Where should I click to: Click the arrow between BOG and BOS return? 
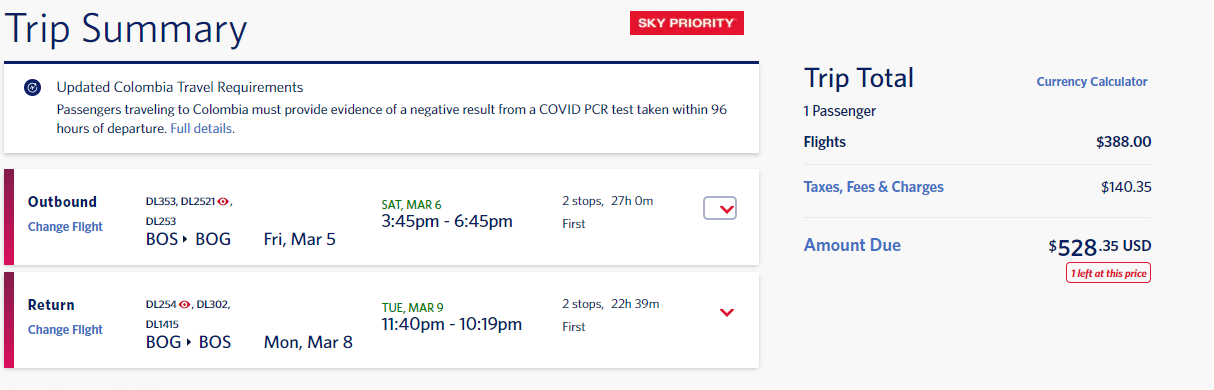pyautogui.click(x=187, y=343)
